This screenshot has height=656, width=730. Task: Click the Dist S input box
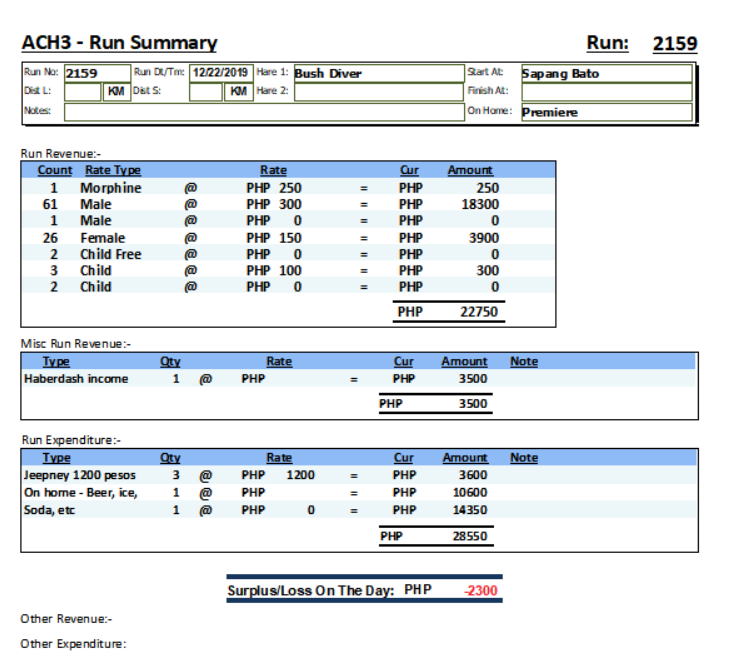pos(205,92)
